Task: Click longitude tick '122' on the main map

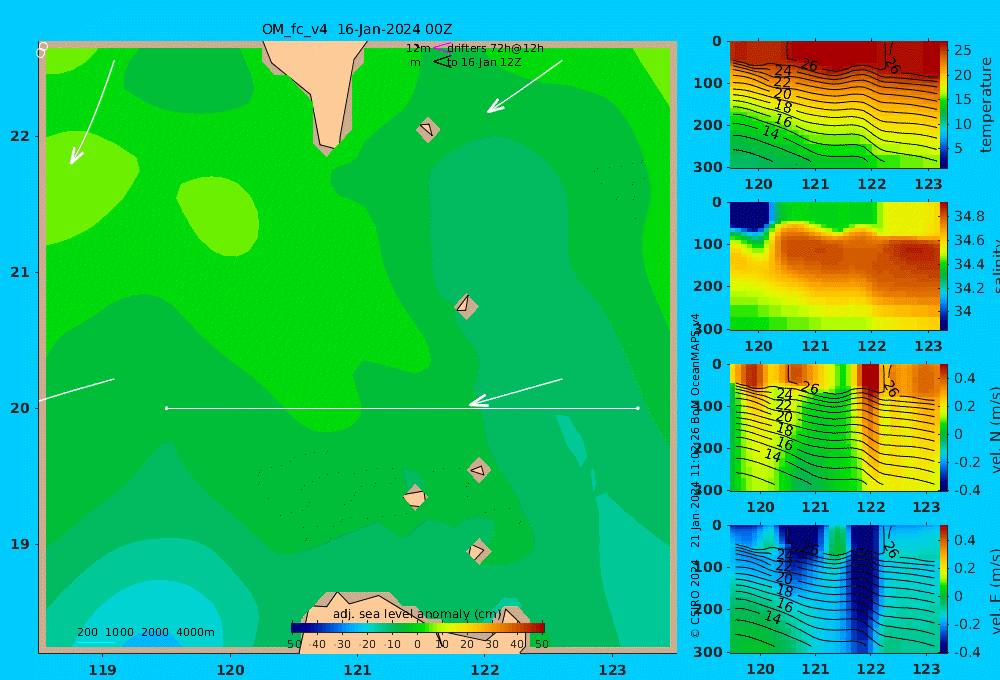Action: 485,670
